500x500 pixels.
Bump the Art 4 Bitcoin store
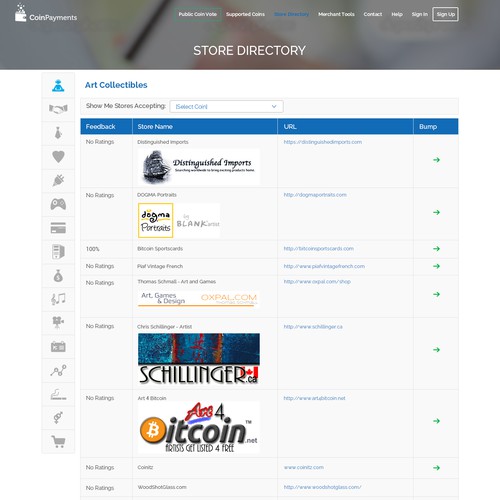tap(436, 421)
